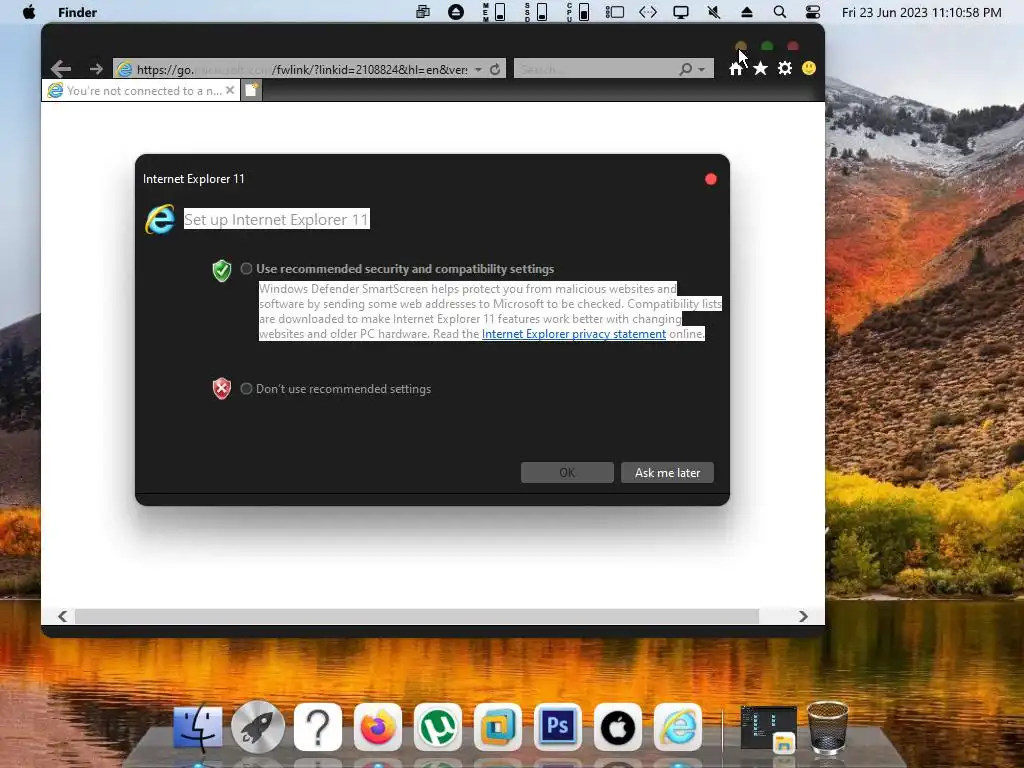Go back with the browser back arrow
1024x768 pixels.
click(61, 69)
